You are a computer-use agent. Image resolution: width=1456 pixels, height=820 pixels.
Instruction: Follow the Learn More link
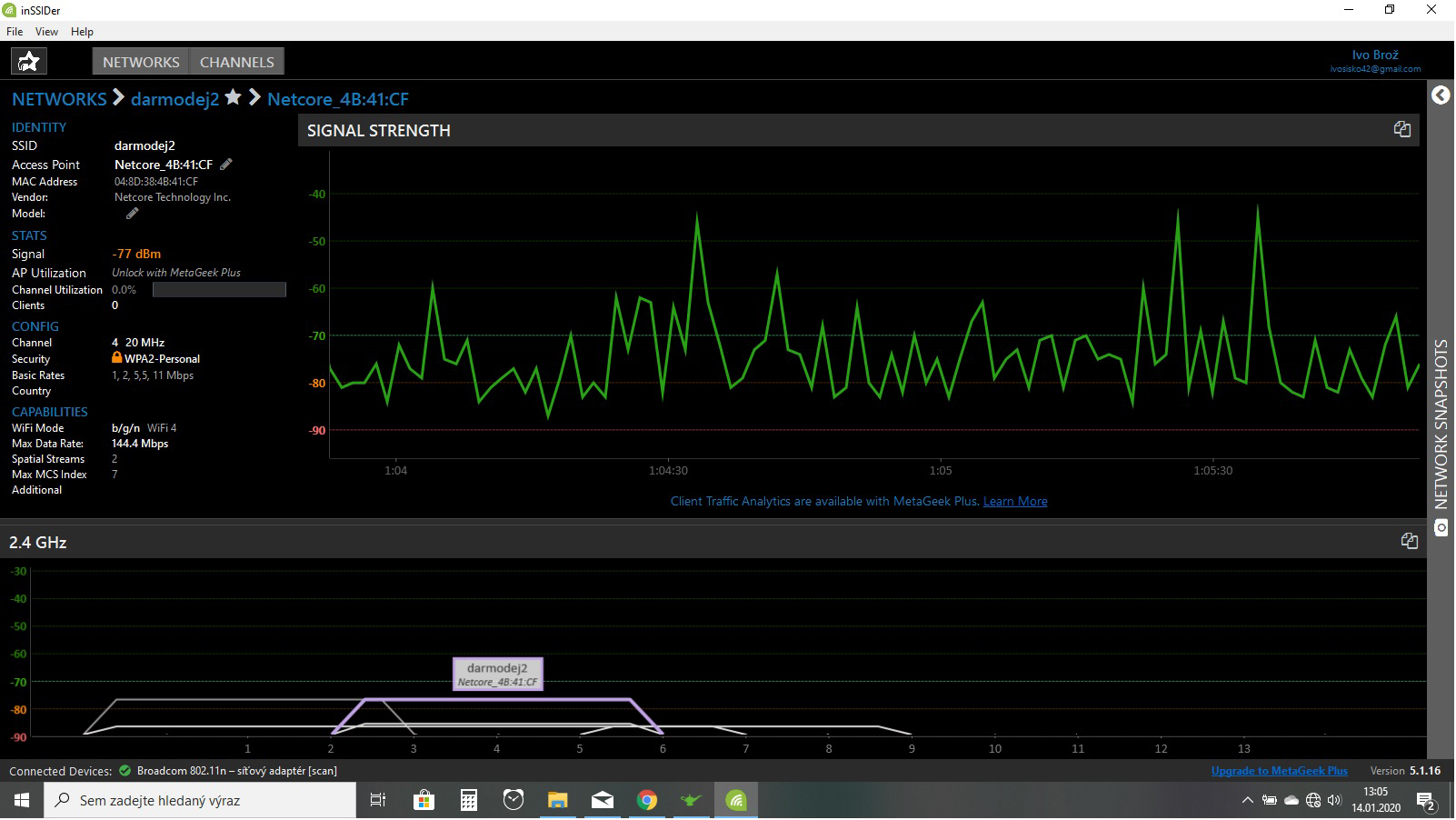pos(1015,501)
